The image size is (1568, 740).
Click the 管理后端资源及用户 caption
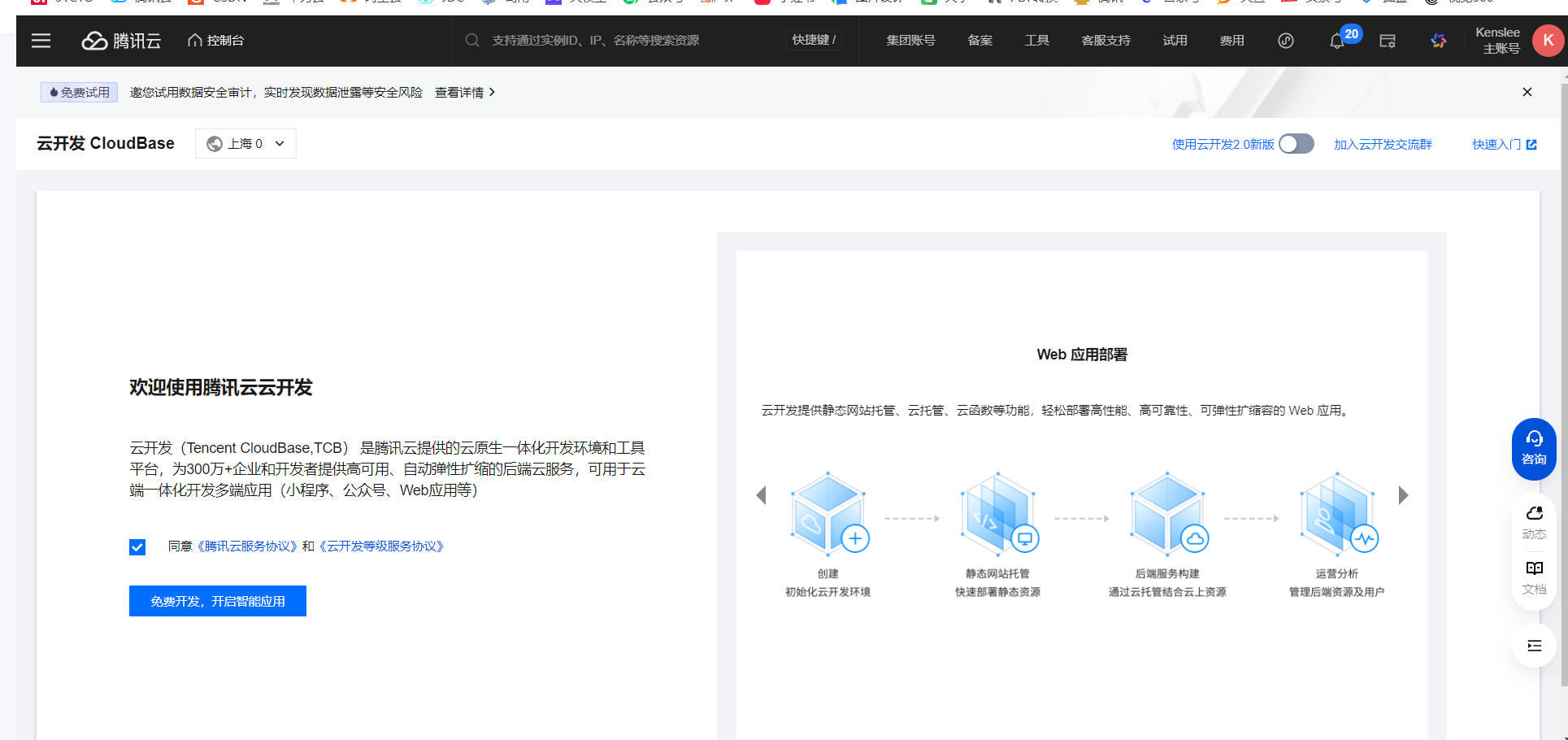point(1336,592)
